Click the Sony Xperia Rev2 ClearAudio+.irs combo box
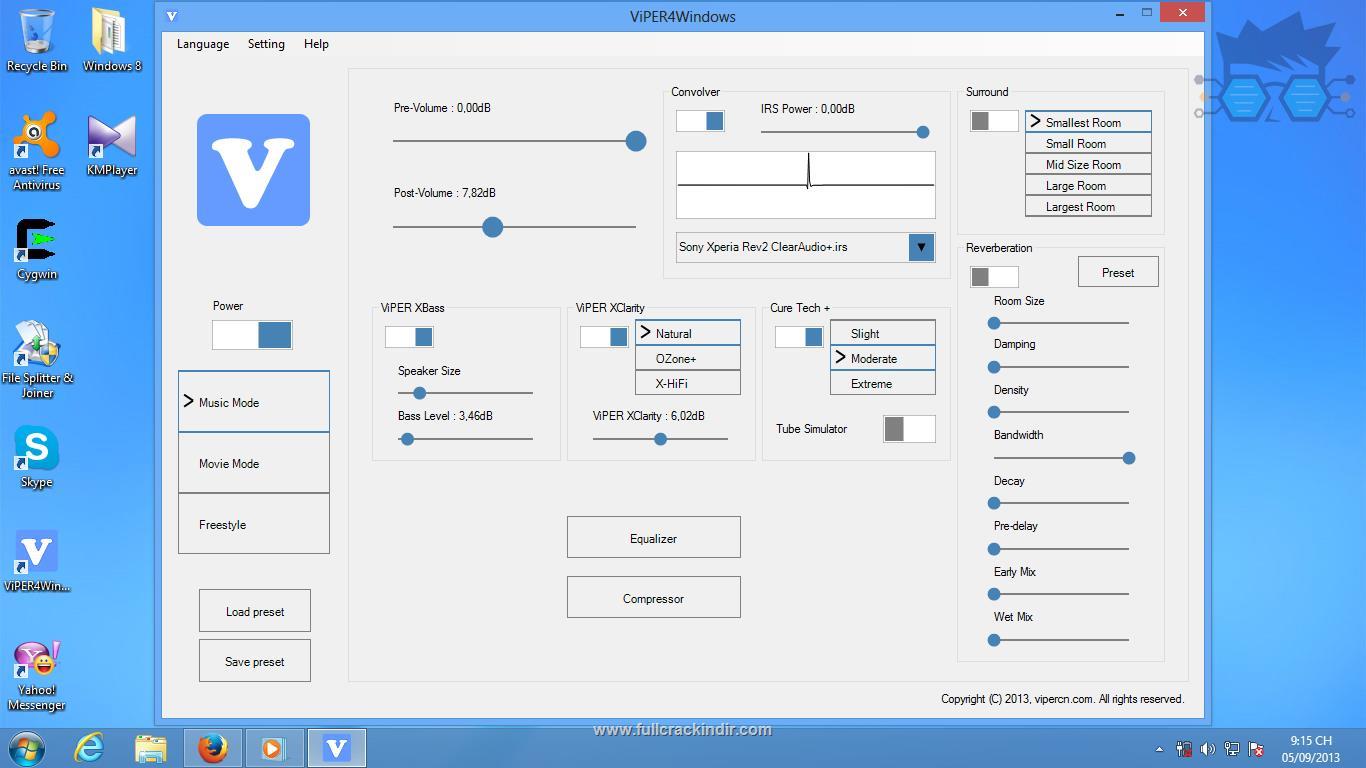The width and height of the screenshot is (1366, 768). click(806, 247)
